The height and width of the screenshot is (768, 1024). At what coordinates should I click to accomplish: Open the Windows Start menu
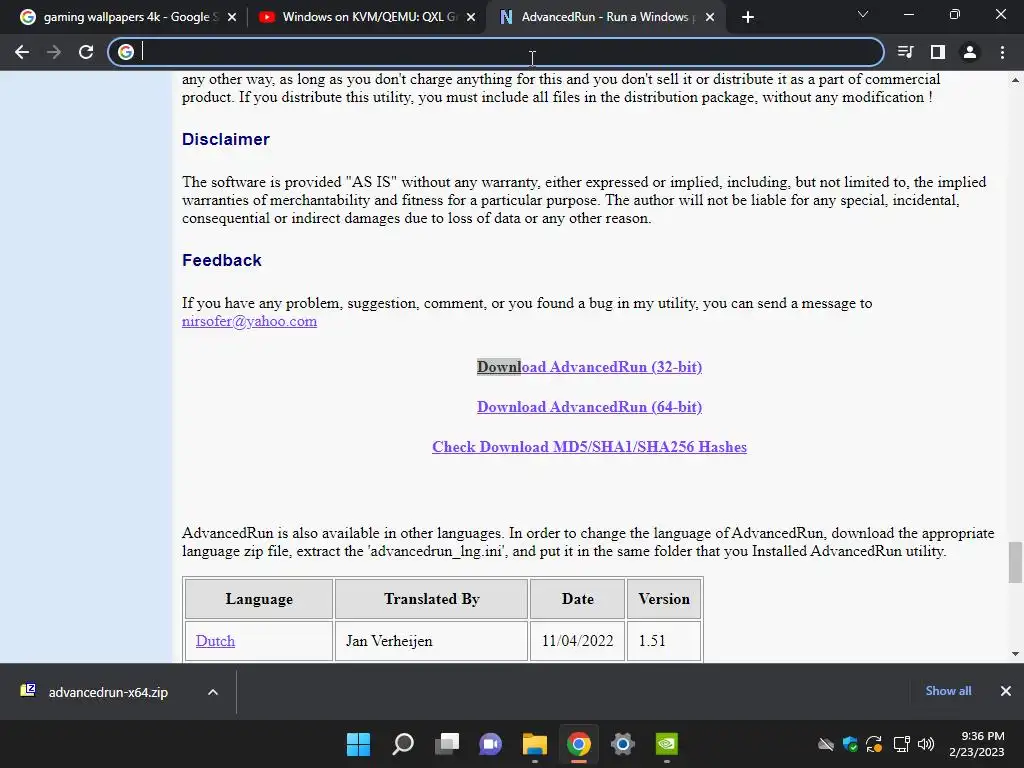point(359,744)
